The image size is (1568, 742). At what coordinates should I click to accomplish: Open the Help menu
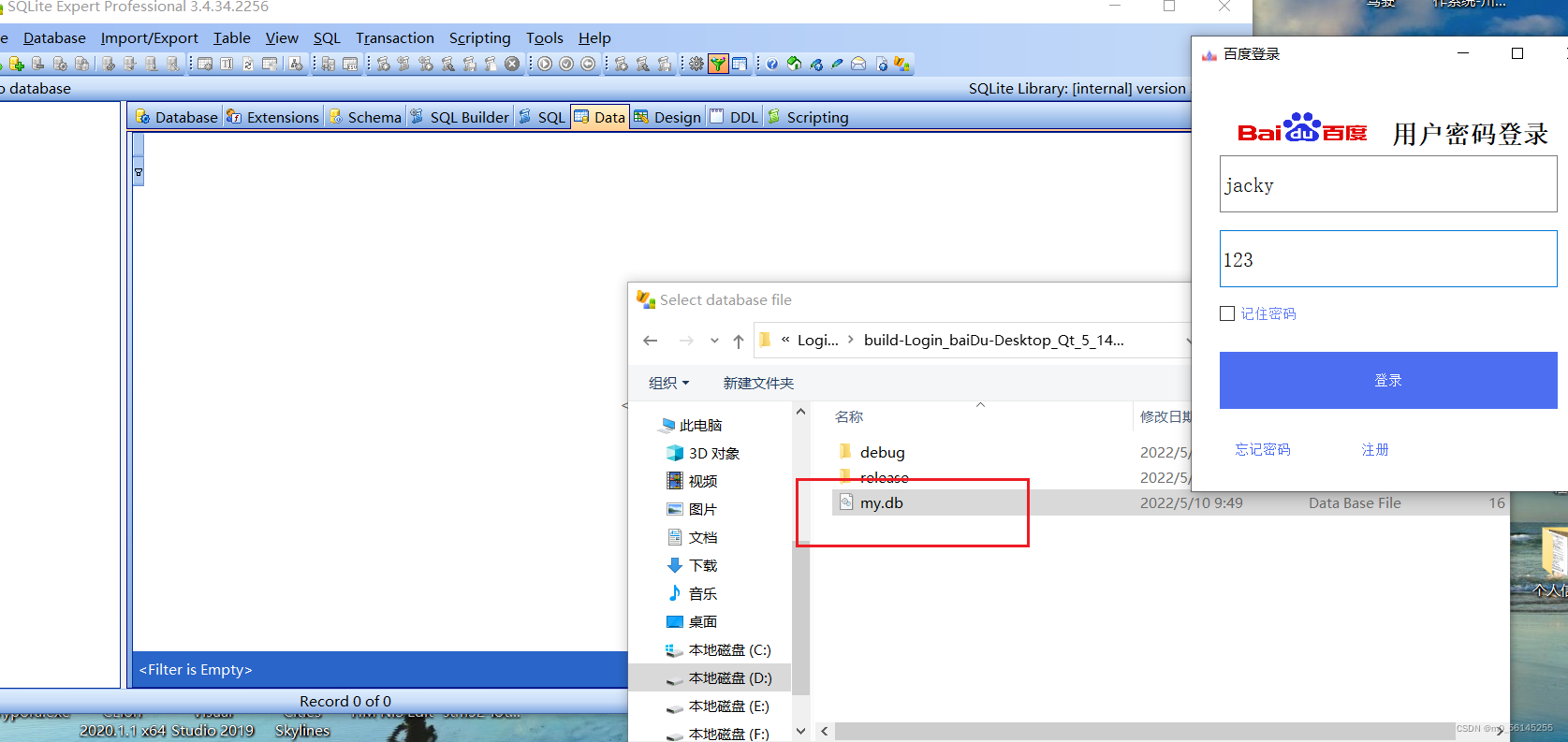click(594, 37)
